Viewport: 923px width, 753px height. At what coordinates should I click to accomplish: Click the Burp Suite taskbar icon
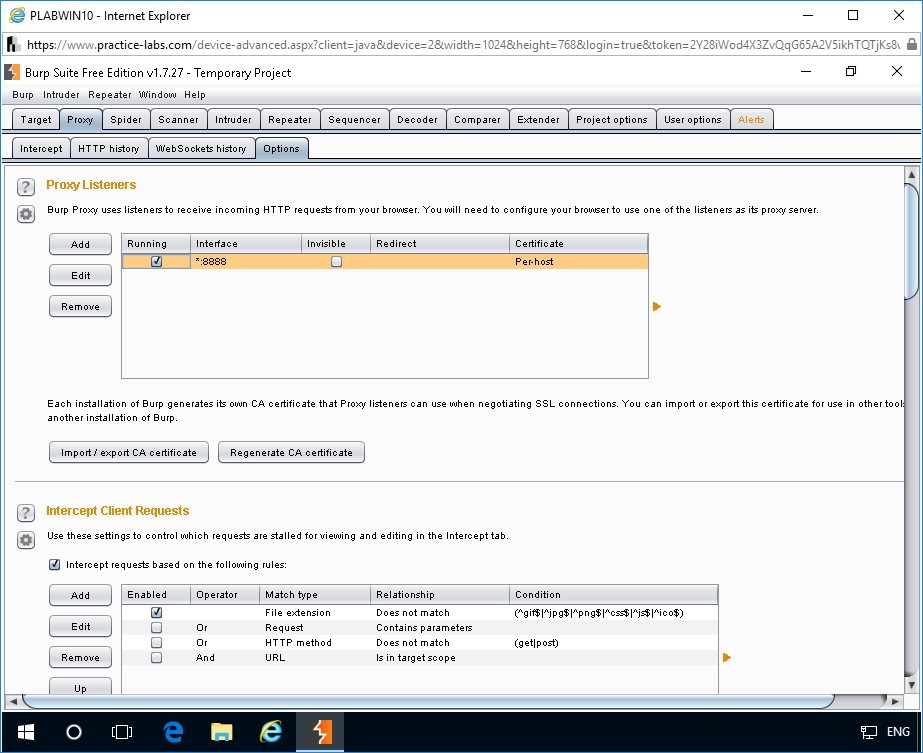322,731
